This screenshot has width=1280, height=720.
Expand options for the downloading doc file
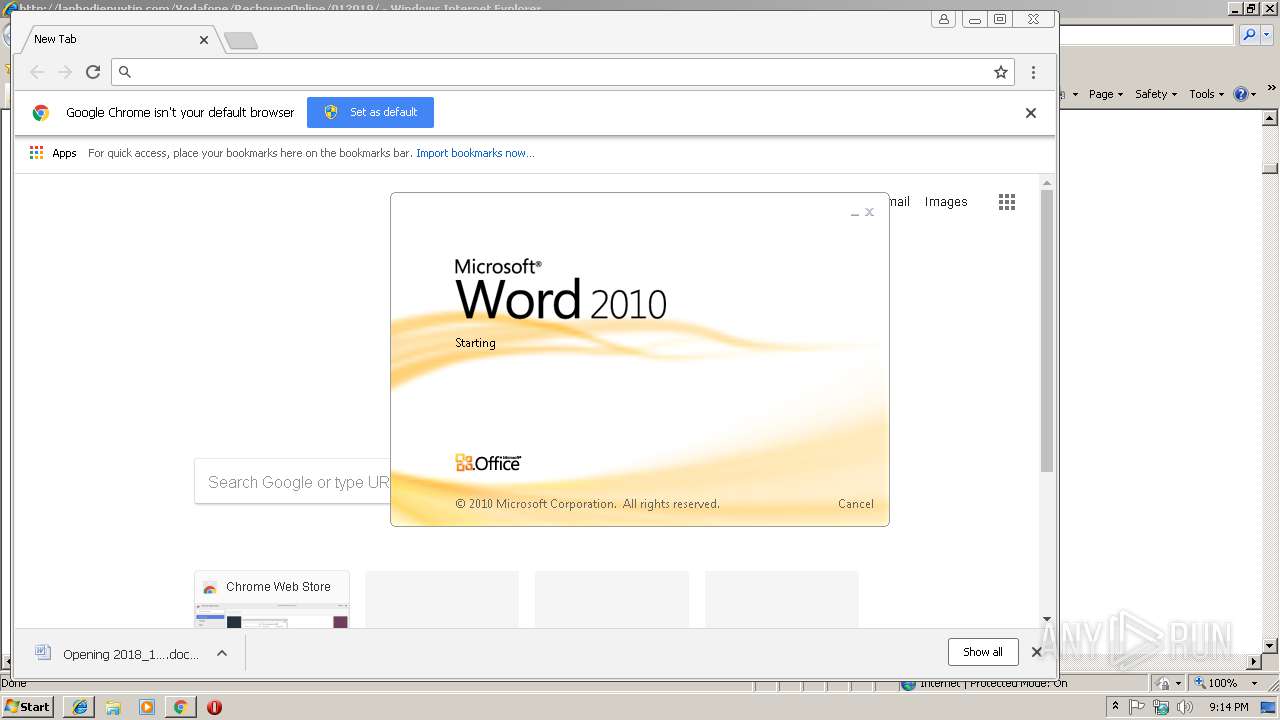(222, 654)
